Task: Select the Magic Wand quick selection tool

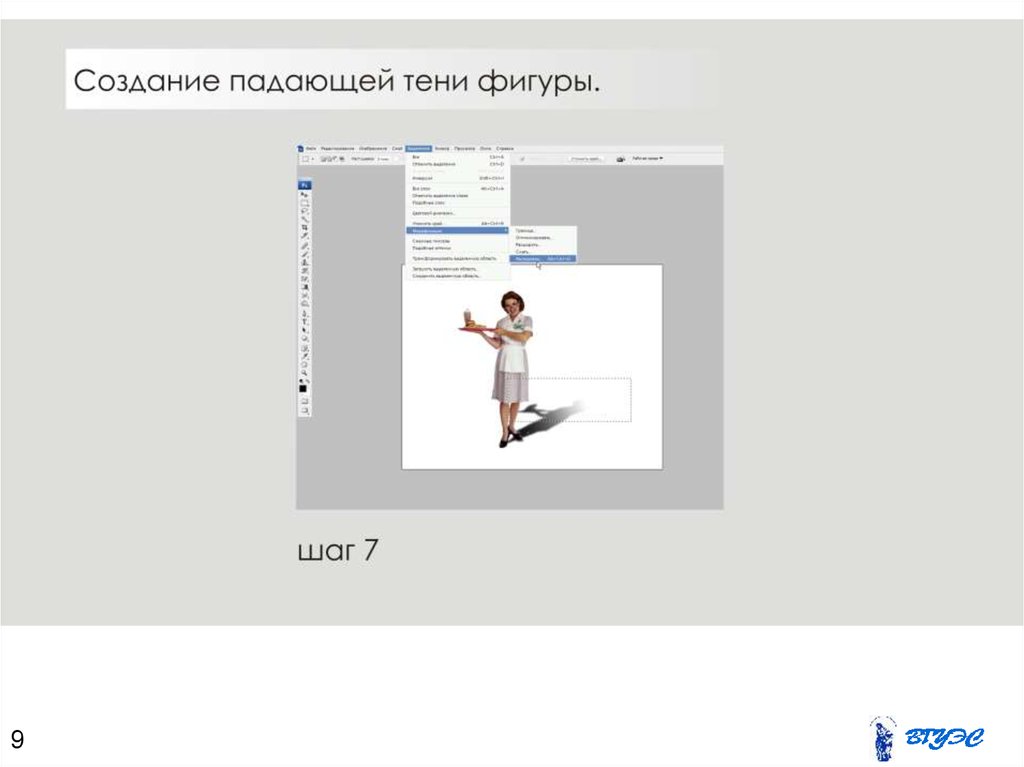Action: click(304, 220)
